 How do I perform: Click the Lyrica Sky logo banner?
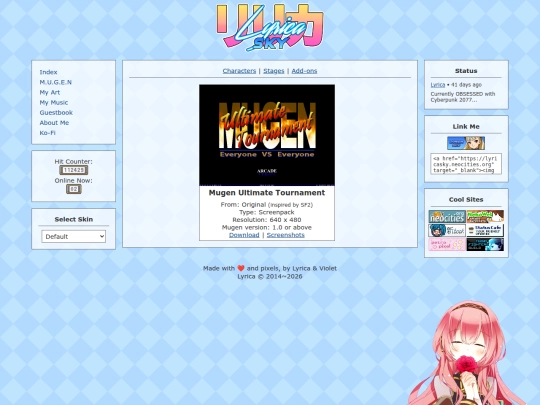270,28
